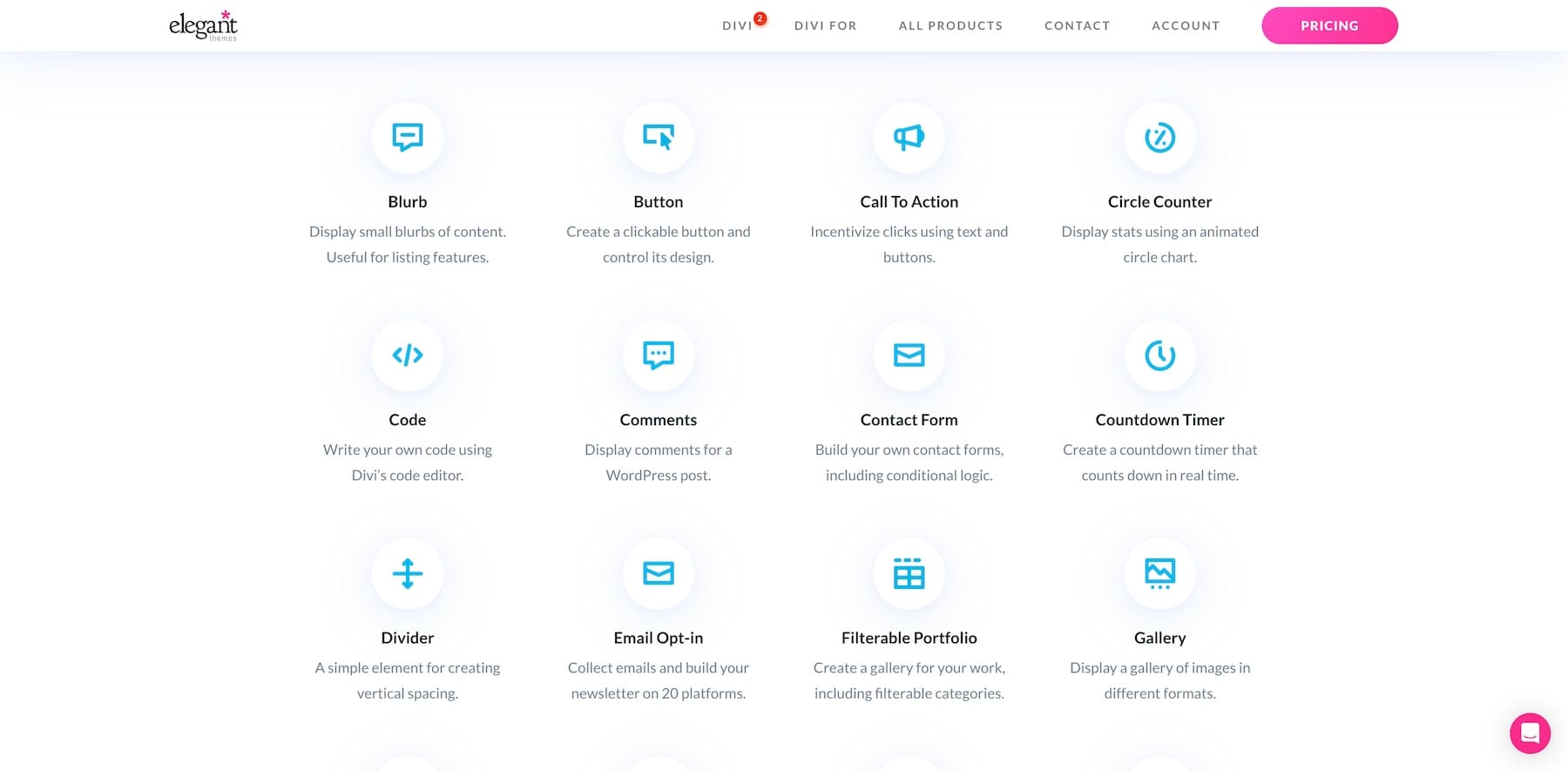Open the live chat support widget
The height and width of the screenshot is (771, 1568).
tap(1530, 734)
